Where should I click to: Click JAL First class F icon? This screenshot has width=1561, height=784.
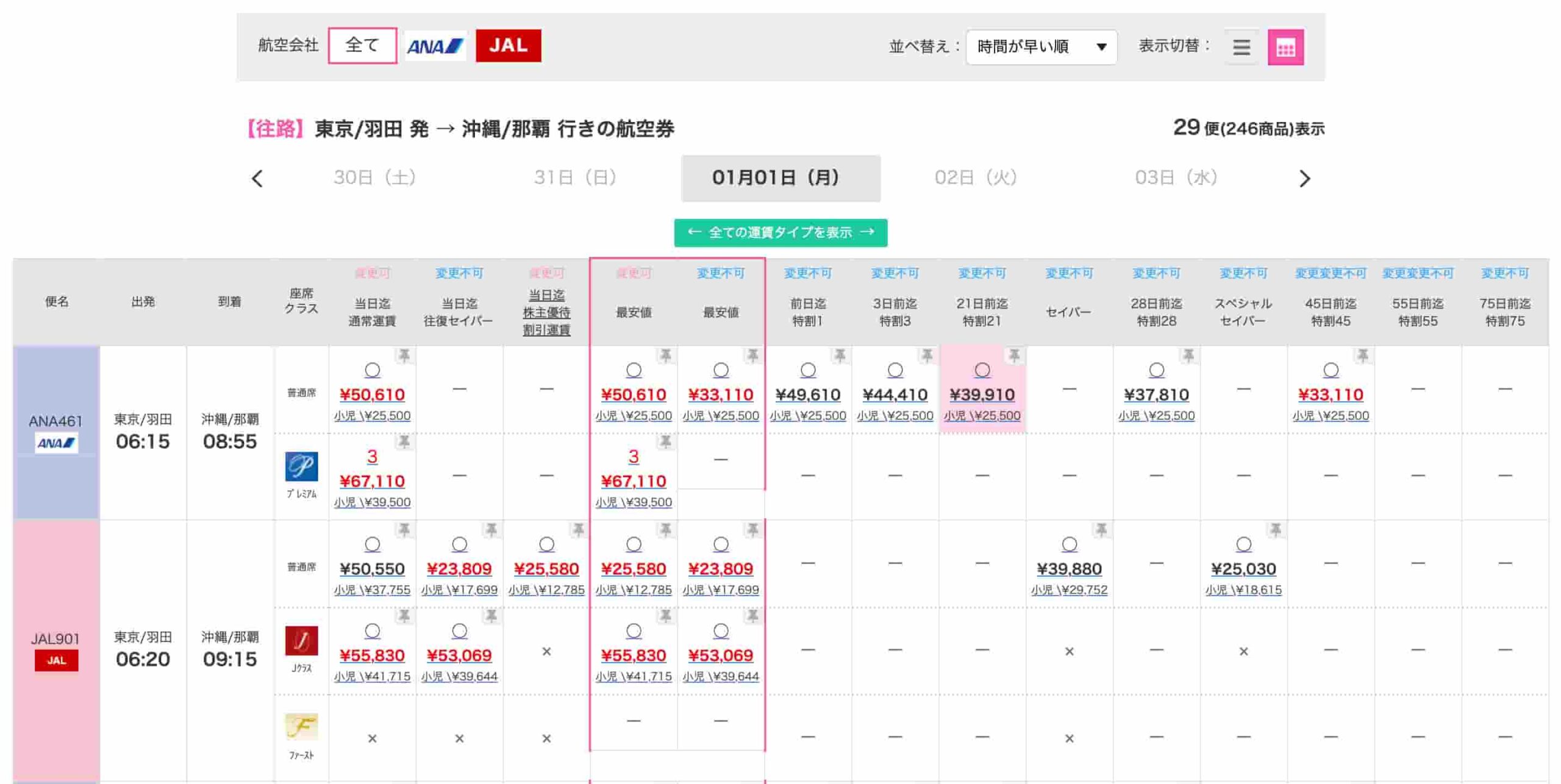(x=301, y=727)
